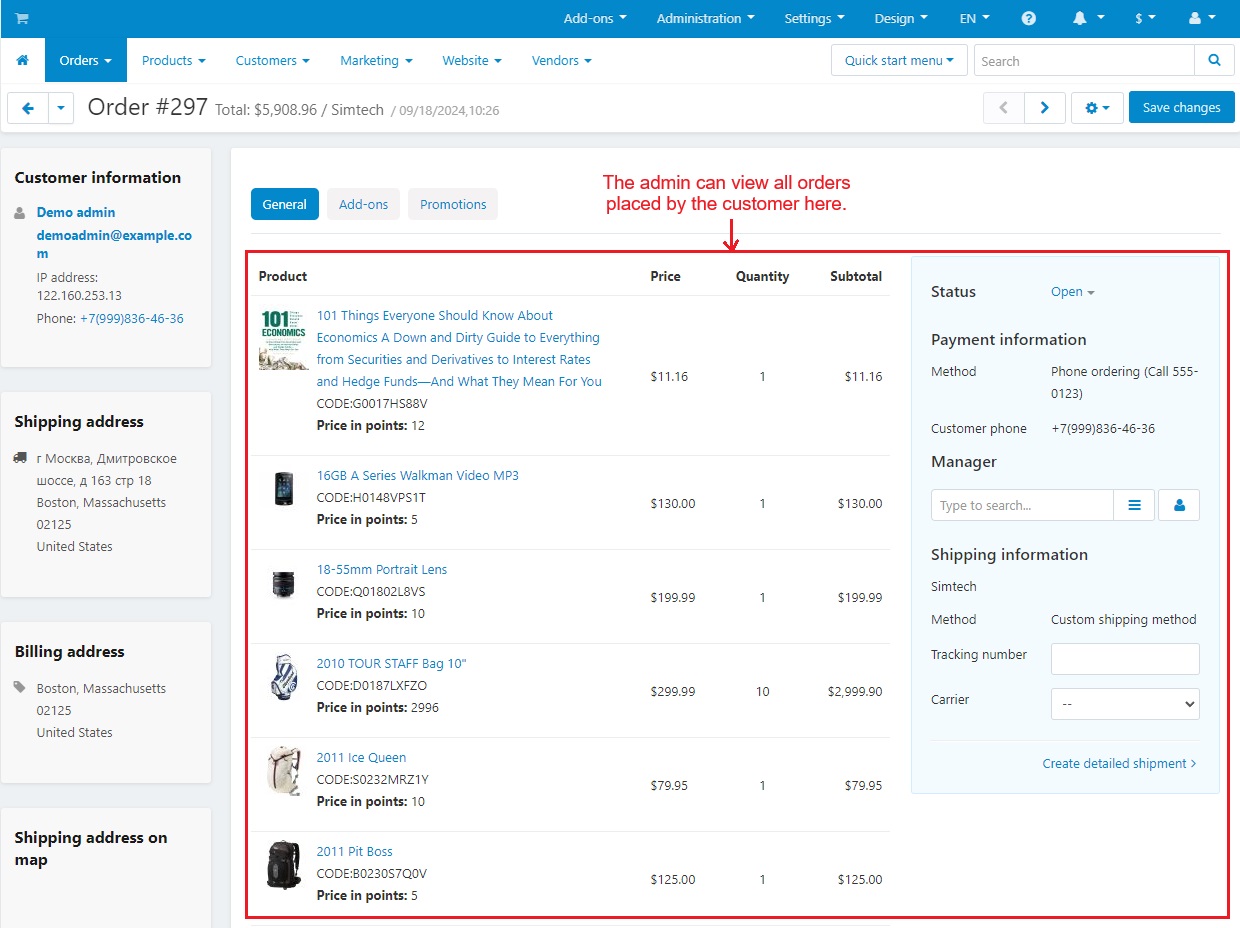
Task: Open the Demo admin customer link
Action: 76,212
